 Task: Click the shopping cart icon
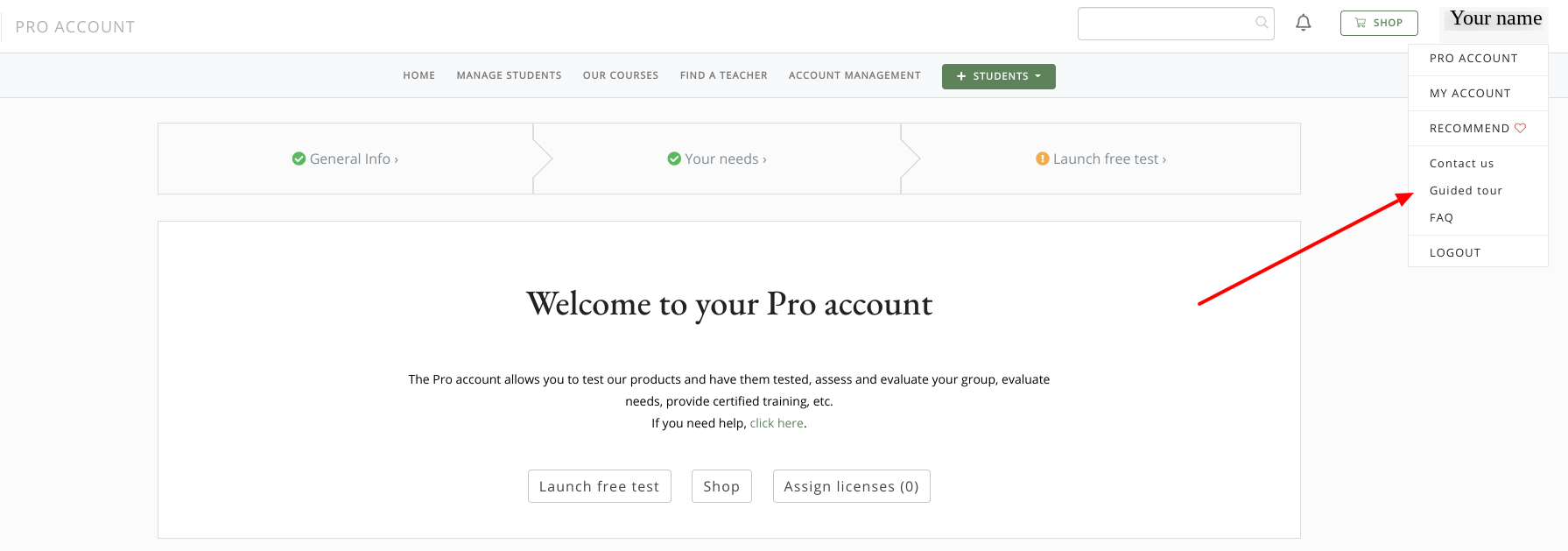click(x=1360, y=23)
